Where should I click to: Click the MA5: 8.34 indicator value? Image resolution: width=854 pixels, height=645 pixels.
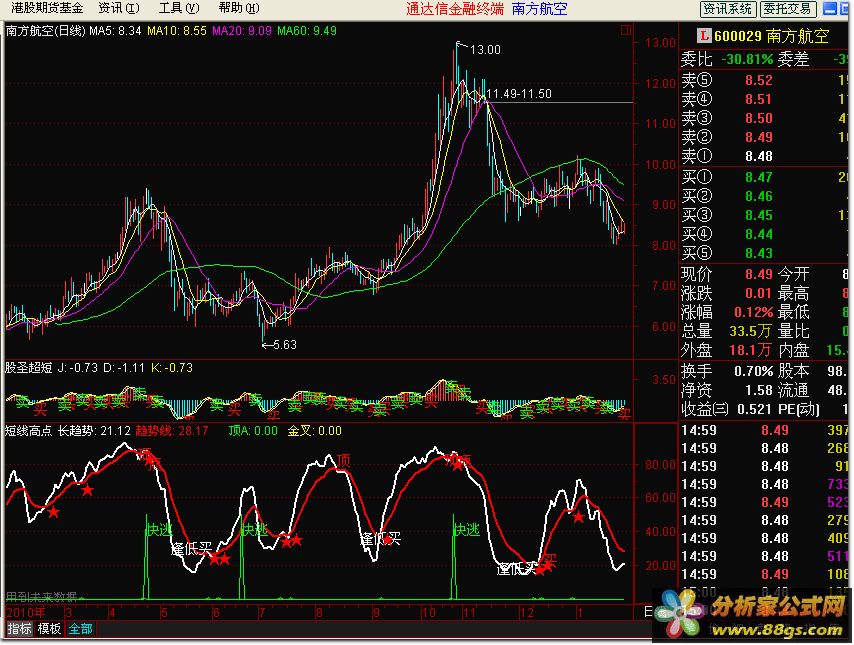point(115,31)
